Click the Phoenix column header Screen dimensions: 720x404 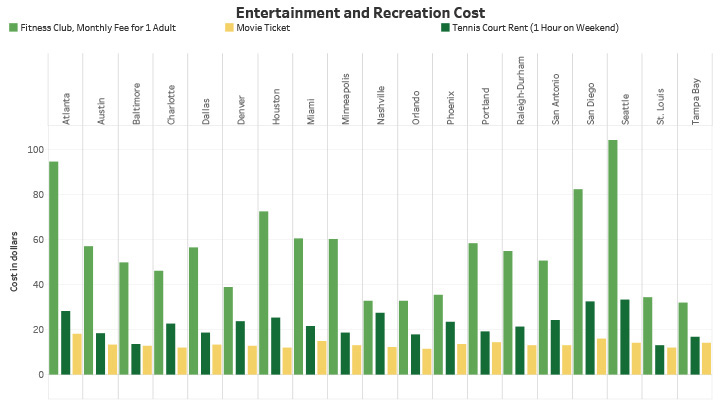click(450, 107)
